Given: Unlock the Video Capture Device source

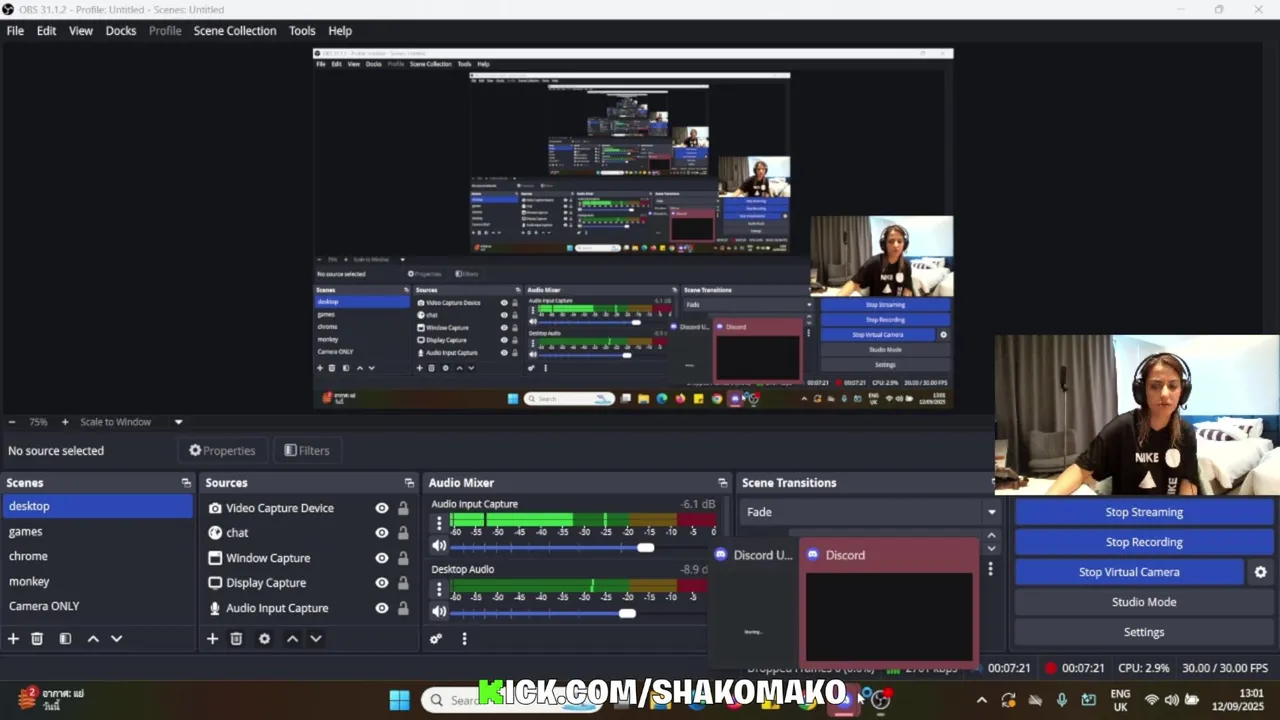Looking at the screenshot, I should (403, 508).
